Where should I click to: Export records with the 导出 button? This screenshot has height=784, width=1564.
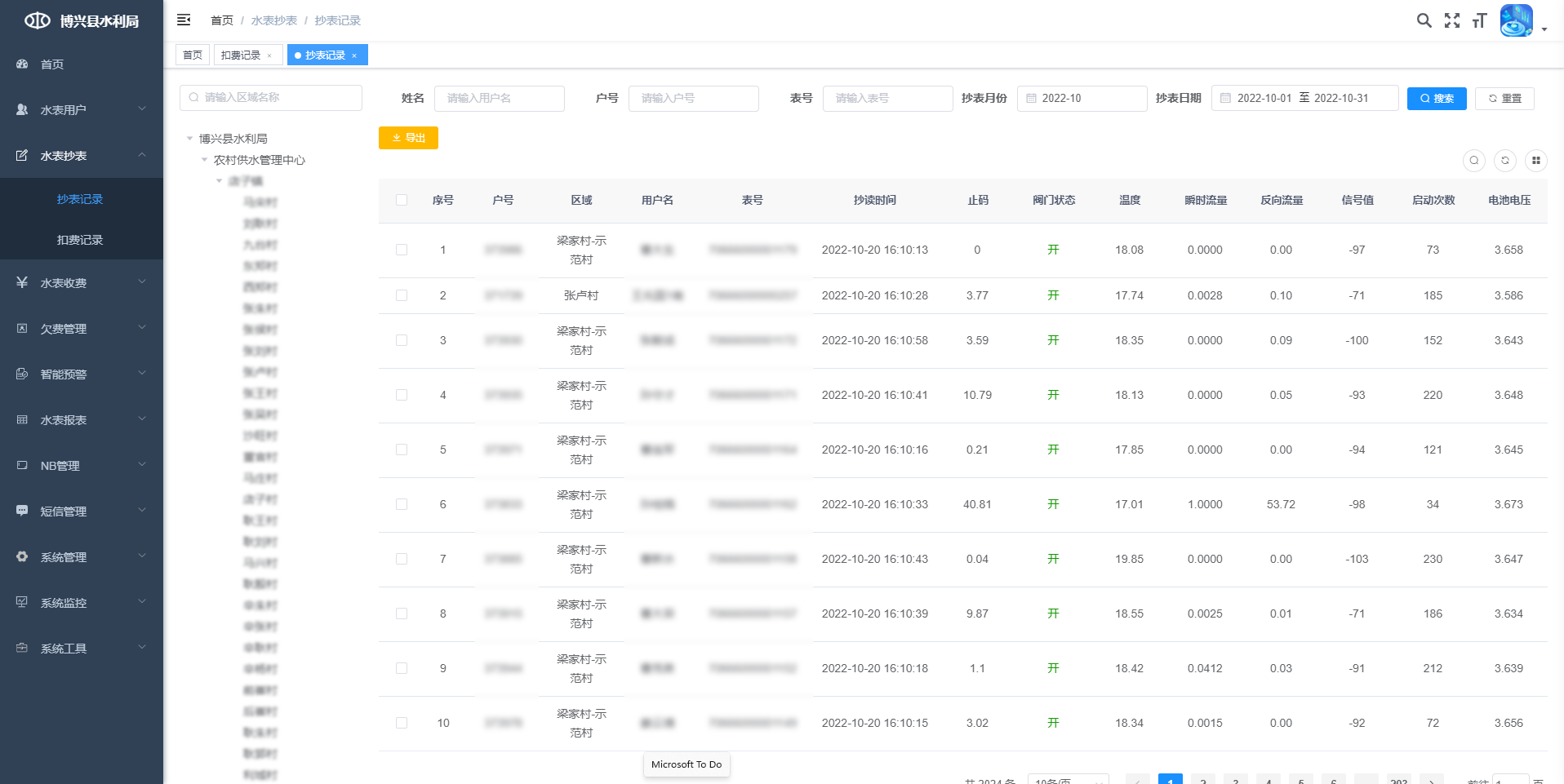[x=408, y=138]
